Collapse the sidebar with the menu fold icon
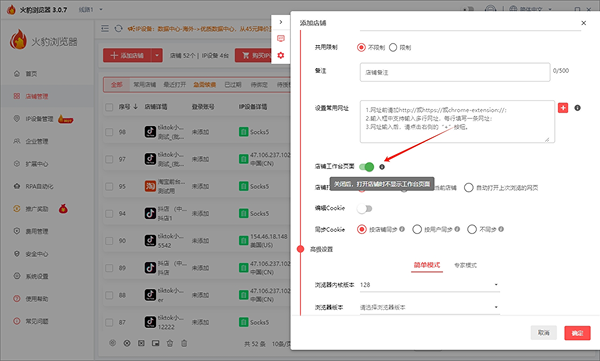The height and width of the screenshot is (361, 600). [x=105, y=28]
